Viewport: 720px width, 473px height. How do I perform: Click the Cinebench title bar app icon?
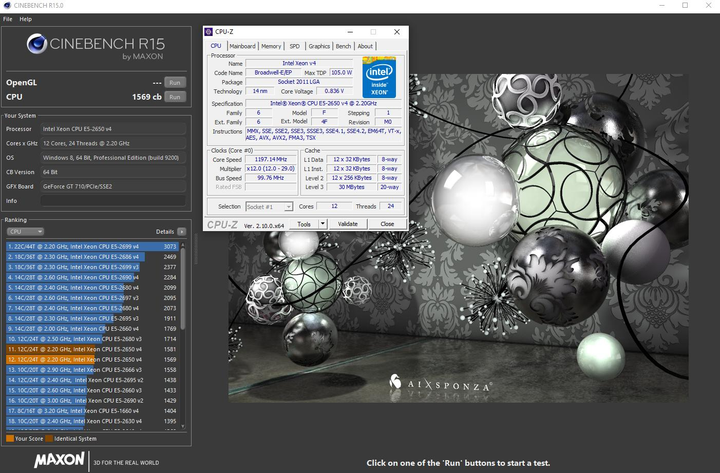pyautogui.click(x=7, y=6)
